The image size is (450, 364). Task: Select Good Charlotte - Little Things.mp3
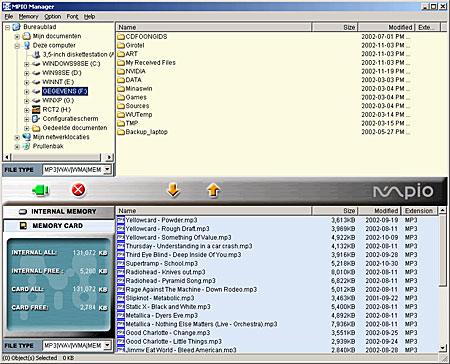(173, 342)
